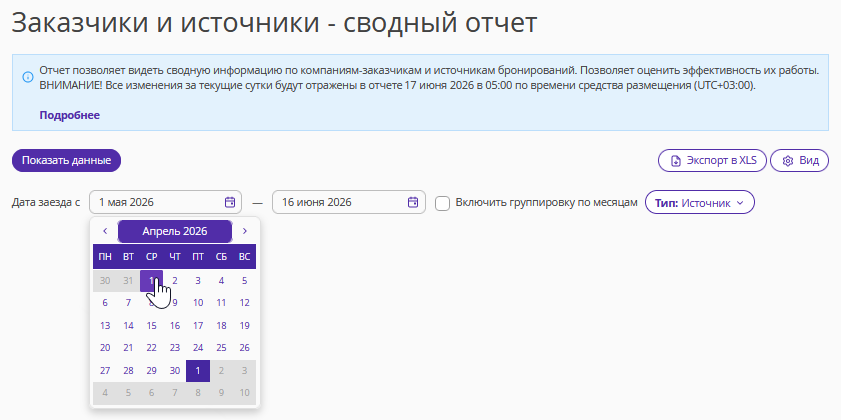Click the 1 мая 2026 date field
841x420 pixels.
click(x=165, y=202)
